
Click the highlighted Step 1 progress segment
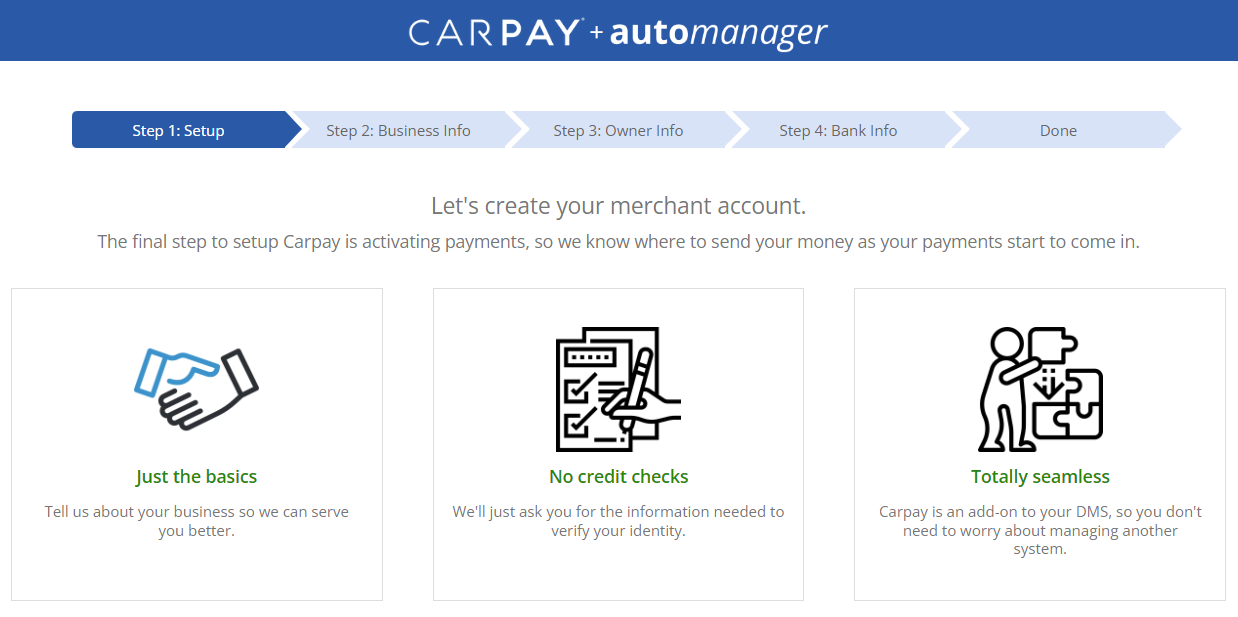[180, 130]
